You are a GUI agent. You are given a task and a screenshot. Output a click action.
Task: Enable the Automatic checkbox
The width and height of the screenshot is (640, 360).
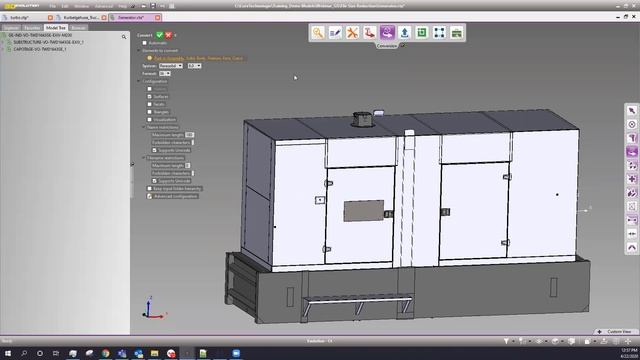144,43
